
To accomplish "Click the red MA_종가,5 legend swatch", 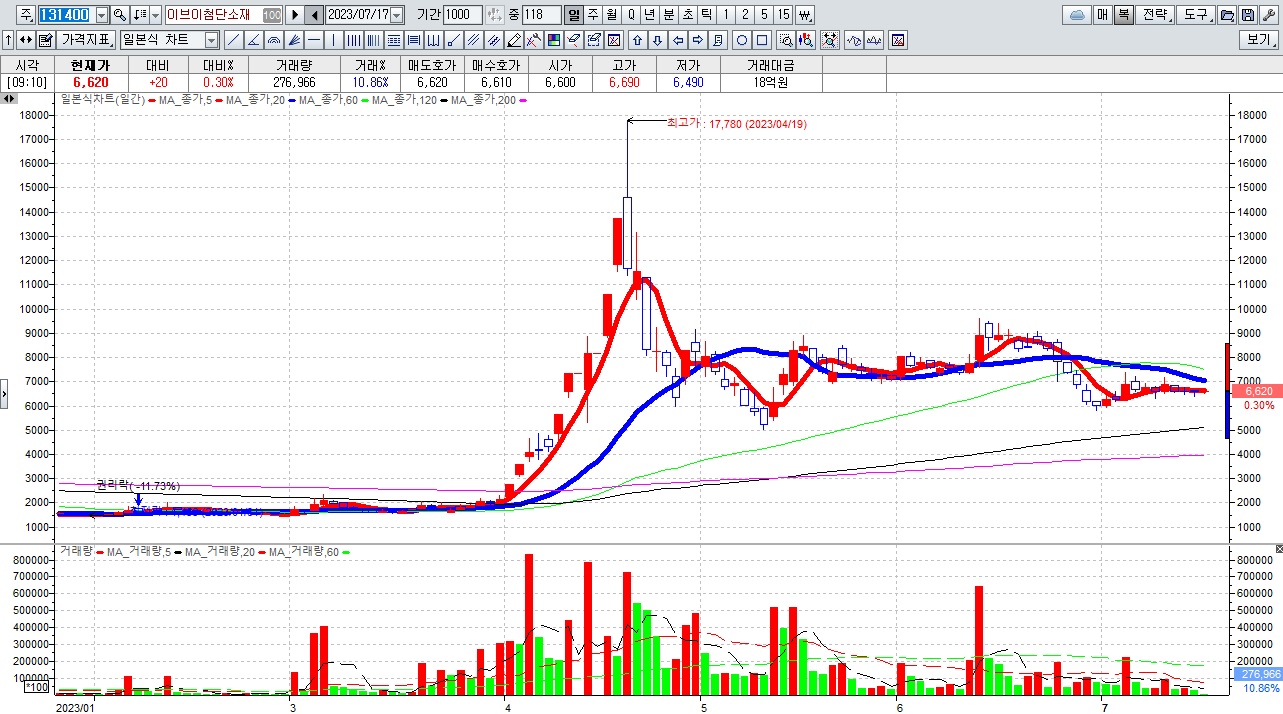I will point(151,100).
